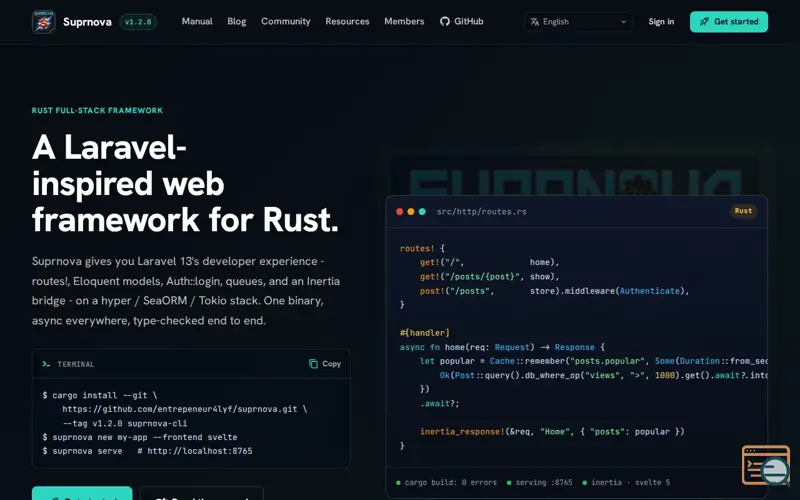This screenshot has height=500, width=800.
Task: Click the inertia_response! code line
Action: (552, 432)
